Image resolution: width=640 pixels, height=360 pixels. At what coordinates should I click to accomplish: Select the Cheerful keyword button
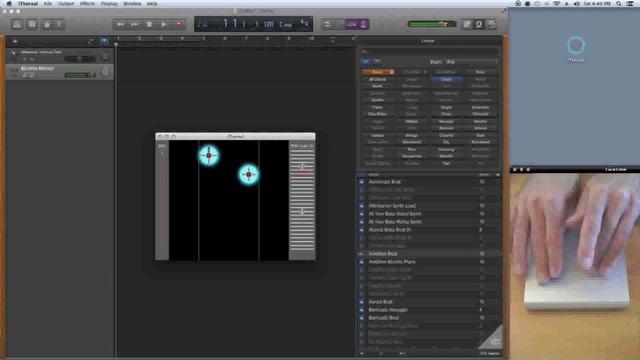pos(446,135)
